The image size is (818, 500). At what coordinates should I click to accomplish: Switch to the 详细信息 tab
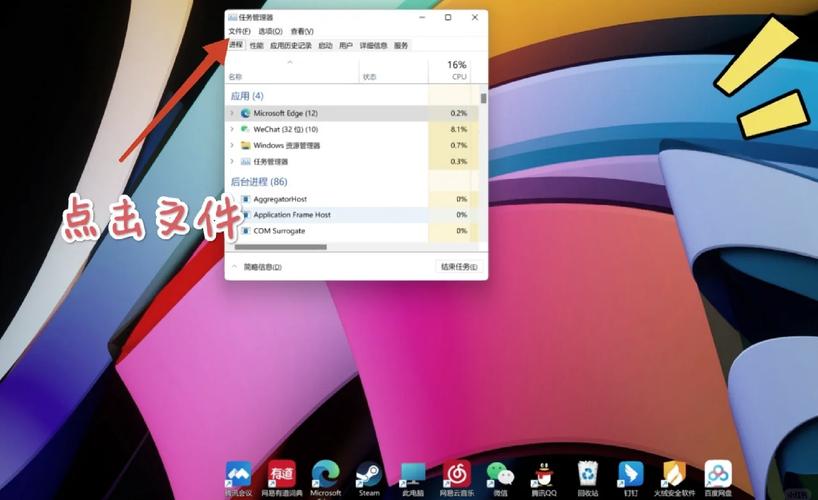(x=373, y=46)
